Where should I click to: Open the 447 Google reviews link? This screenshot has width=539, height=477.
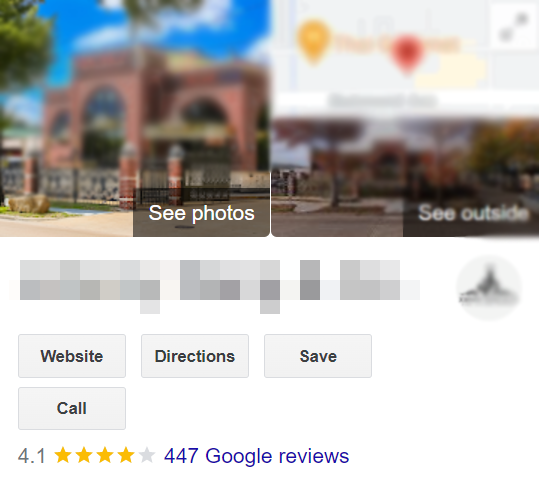(256, 456)
